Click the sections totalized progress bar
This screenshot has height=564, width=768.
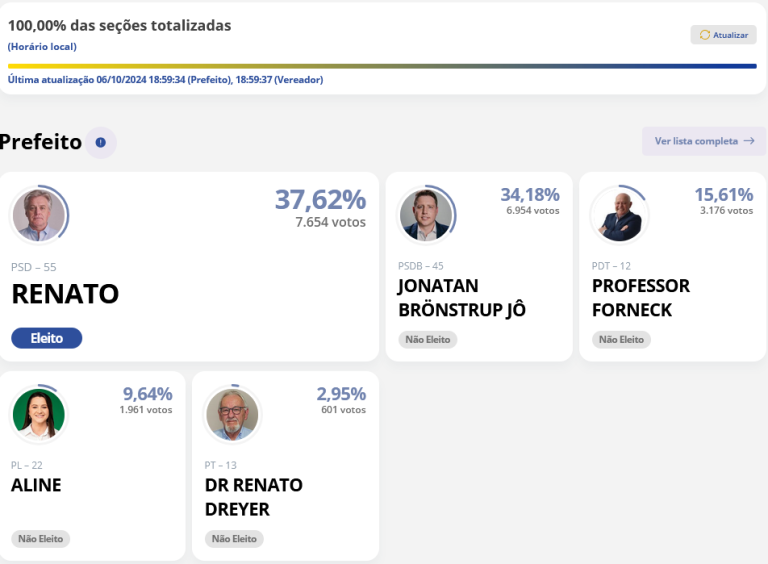point(382,66)
